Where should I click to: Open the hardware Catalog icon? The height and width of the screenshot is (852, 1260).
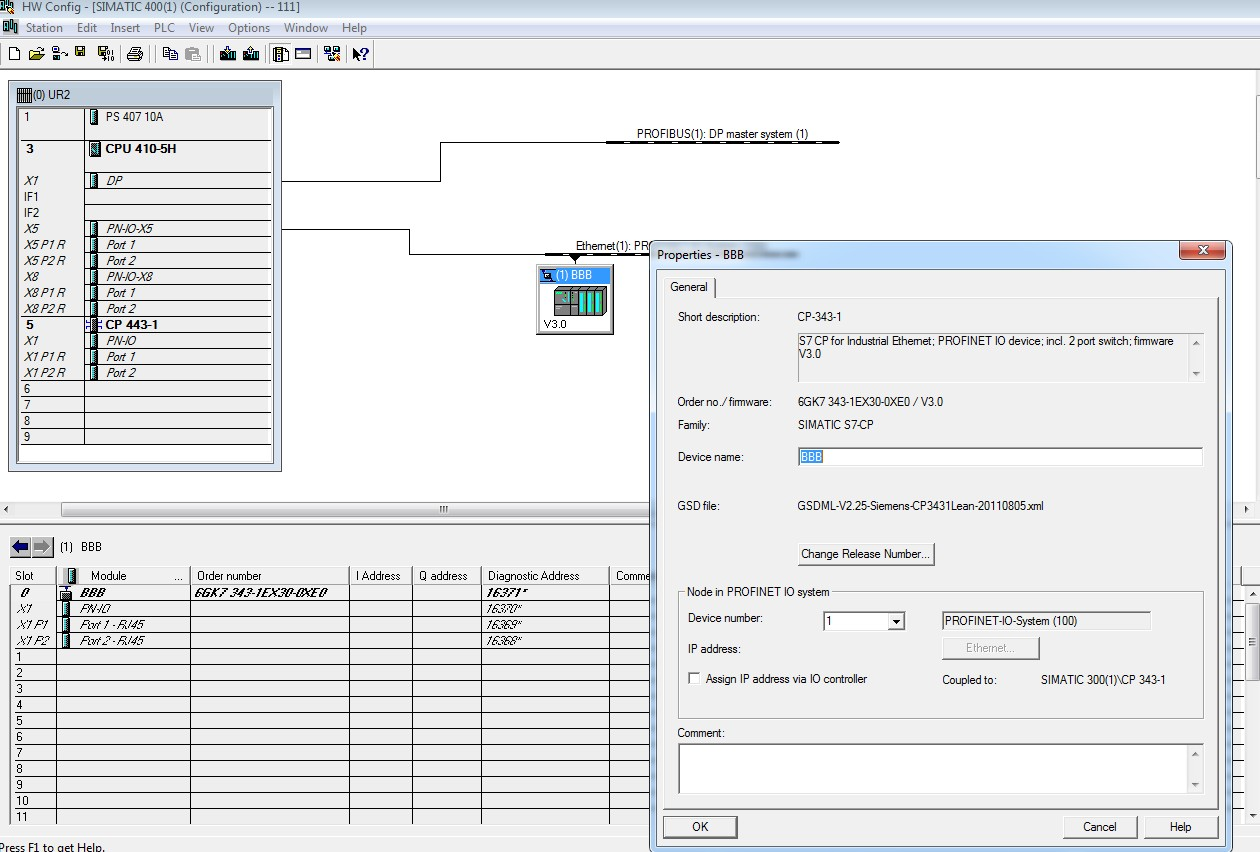[x=282, y=53]
